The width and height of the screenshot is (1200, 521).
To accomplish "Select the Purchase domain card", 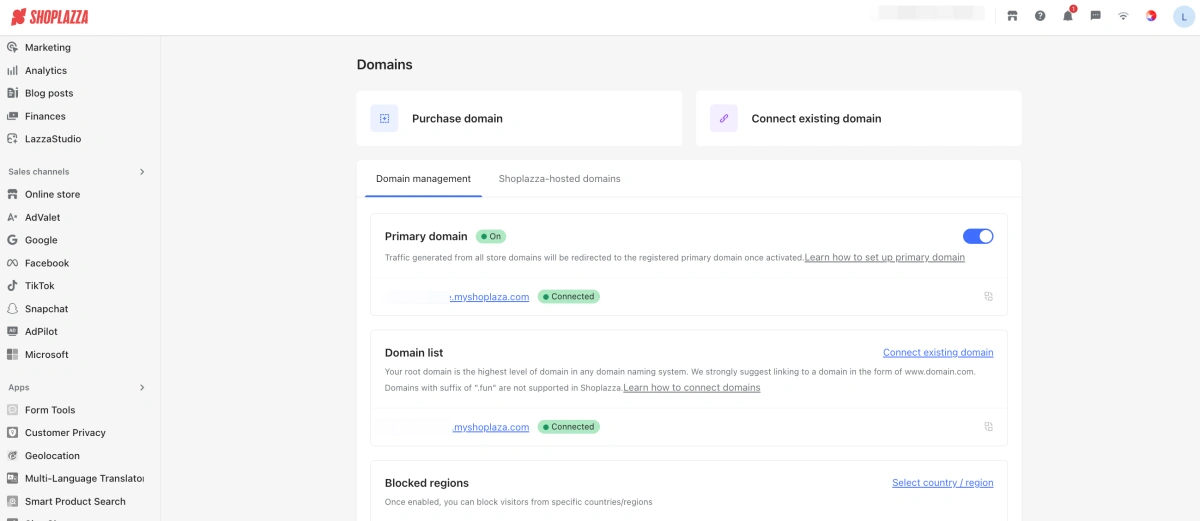I will click(x=519, y=118).
